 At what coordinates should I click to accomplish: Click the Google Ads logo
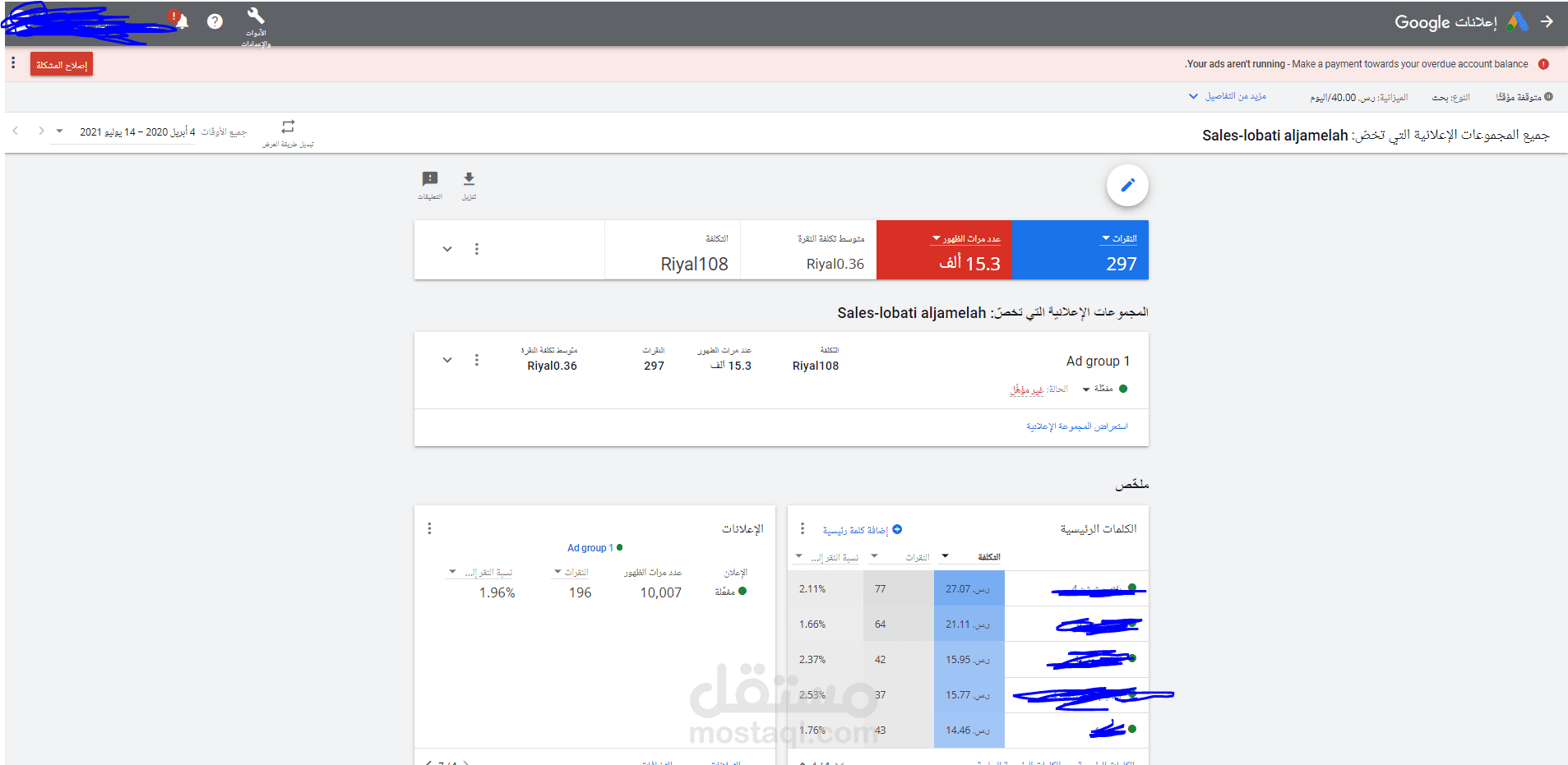pyautogui.click(x=1517, y=21)
